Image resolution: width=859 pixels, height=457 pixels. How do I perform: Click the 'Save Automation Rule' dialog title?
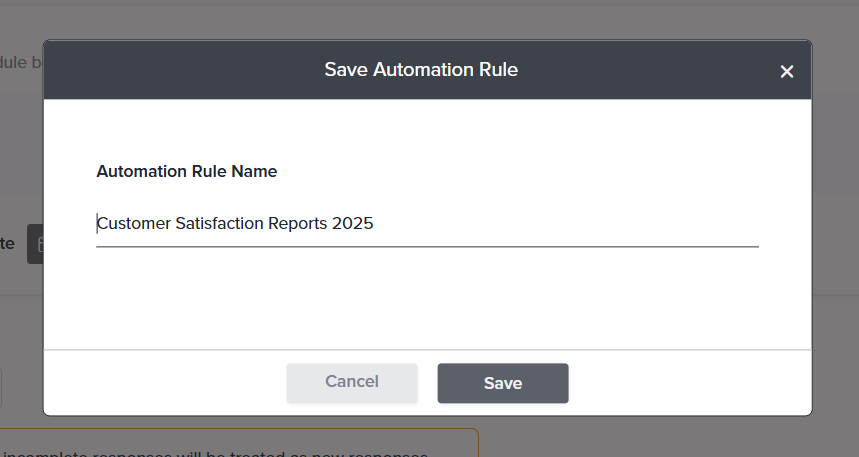pyautogui.click(x=421, y=70)
